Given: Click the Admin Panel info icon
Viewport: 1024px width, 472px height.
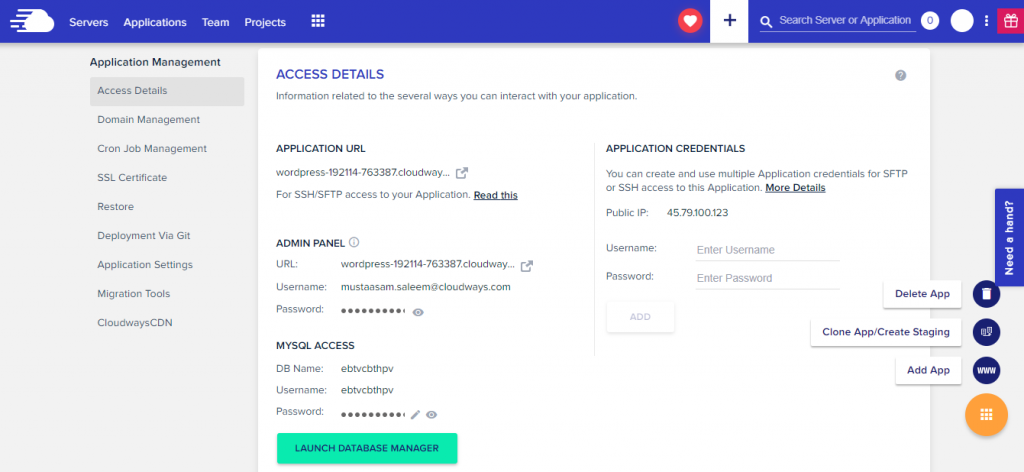Looking at the screenshot, I should 354,242.
